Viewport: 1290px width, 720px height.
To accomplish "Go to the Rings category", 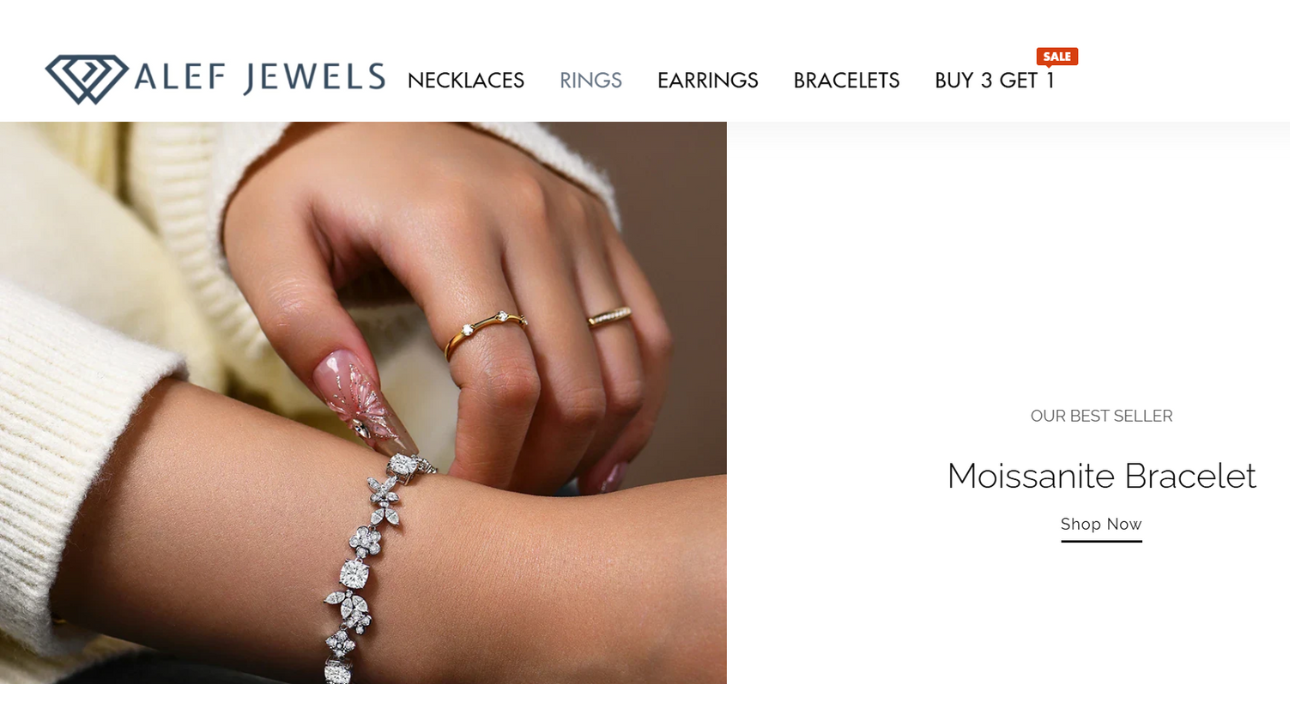I will (x=591, y=80).
